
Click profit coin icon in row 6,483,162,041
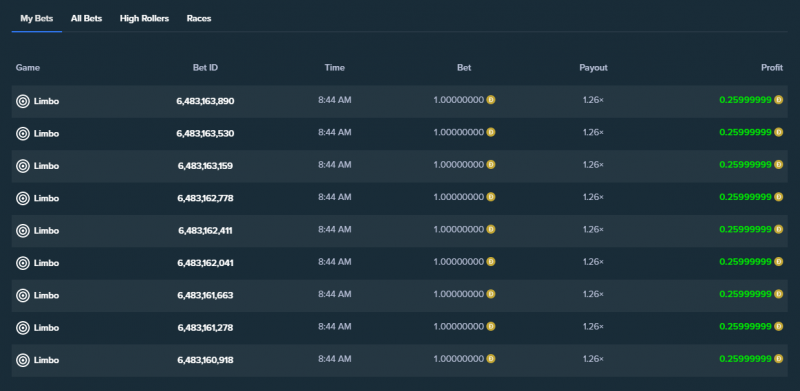click(779, 261)
